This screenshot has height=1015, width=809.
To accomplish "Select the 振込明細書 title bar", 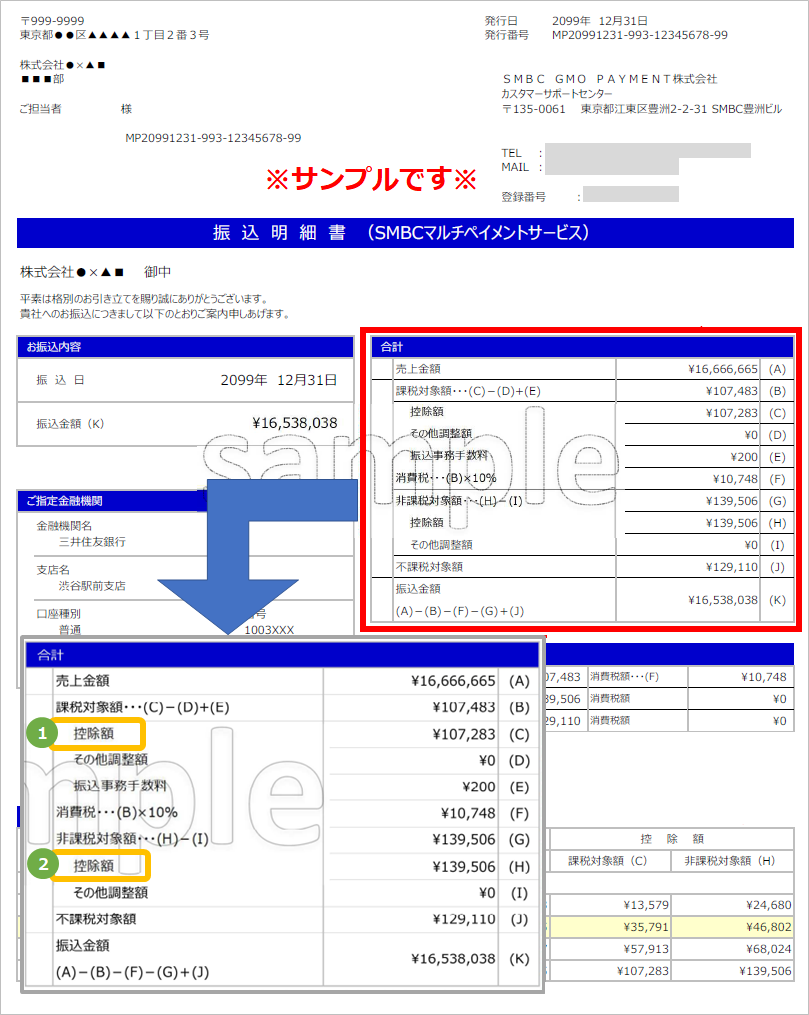I will click(x=404, y=232).
